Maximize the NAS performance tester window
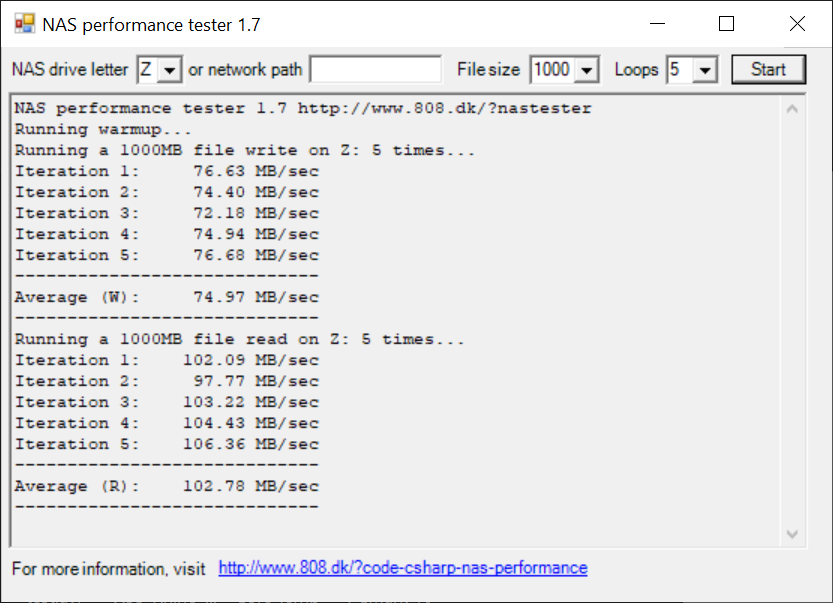 coord(726,24)
